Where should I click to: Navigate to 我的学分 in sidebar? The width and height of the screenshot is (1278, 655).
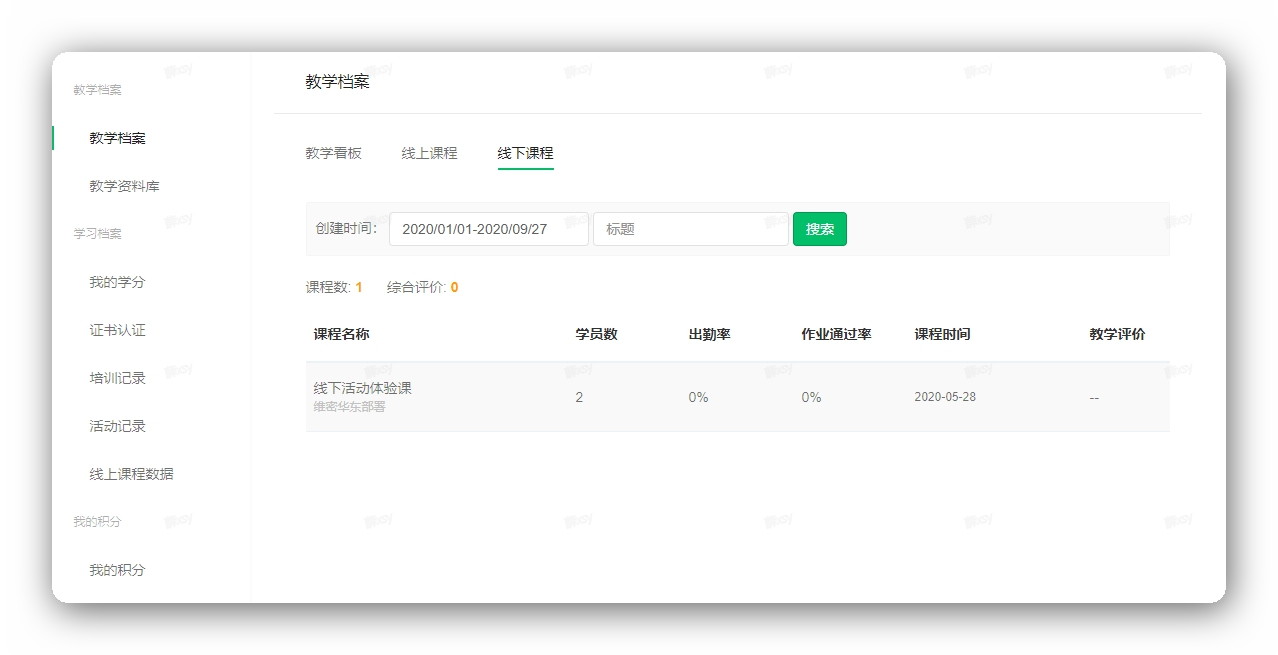click(117, 282)
